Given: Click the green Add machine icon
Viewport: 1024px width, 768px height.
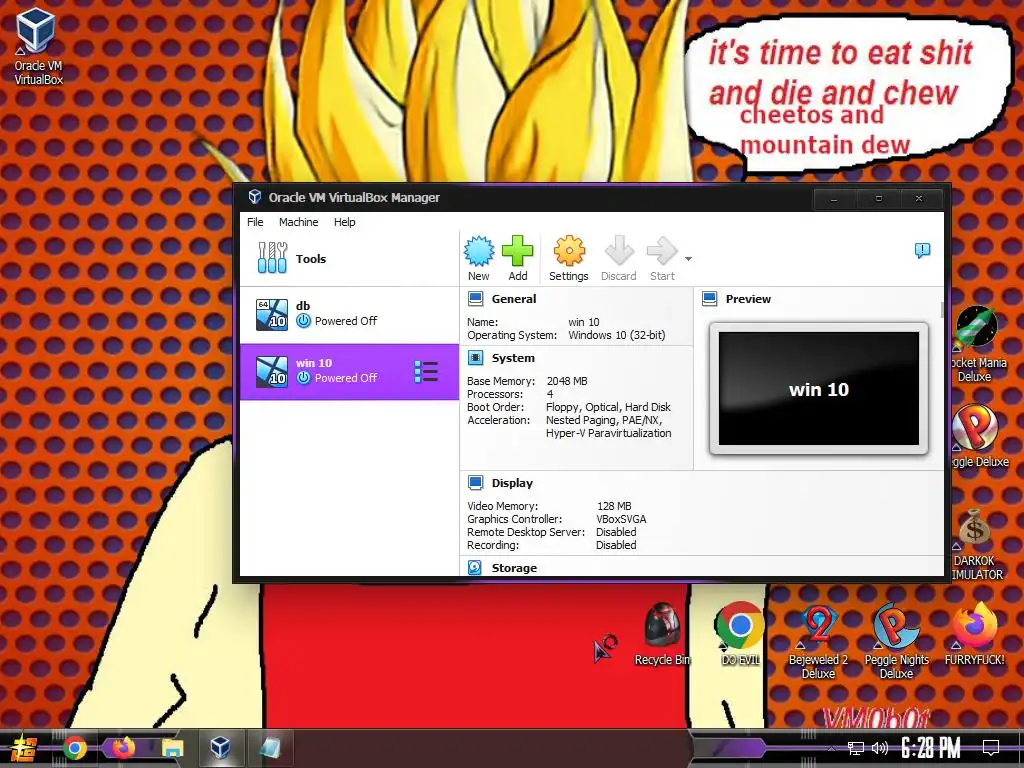Looking at the screenshot, I should [517, 251].
